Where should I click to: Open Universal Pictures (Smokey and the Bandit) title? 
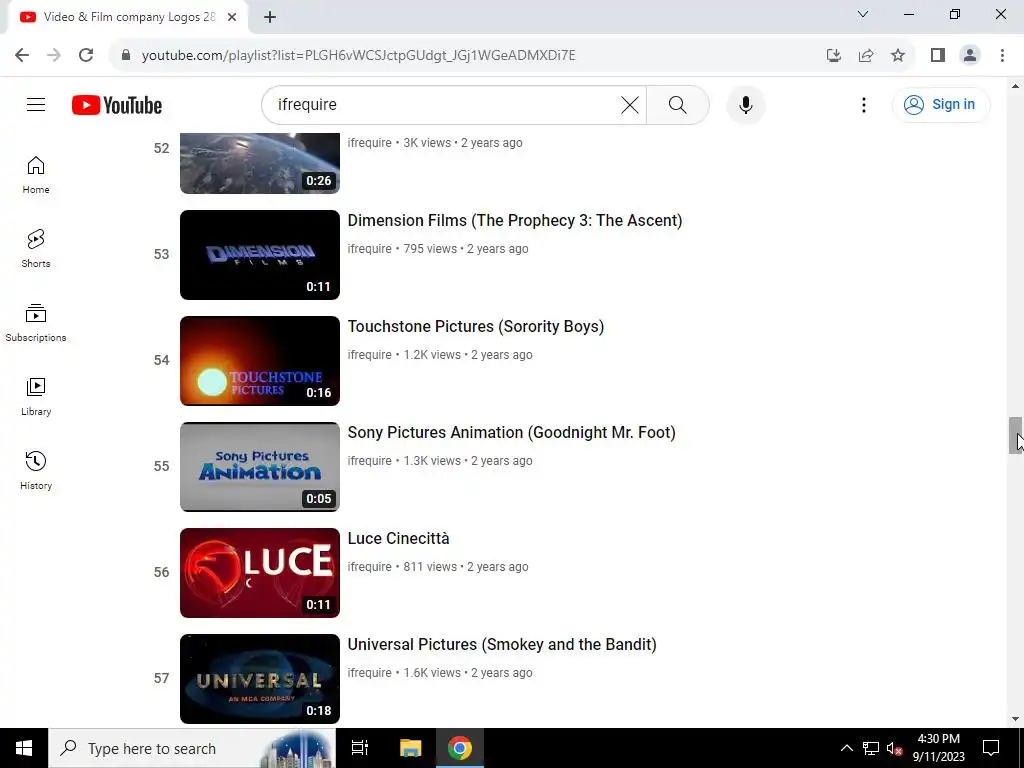click(502, 644)
